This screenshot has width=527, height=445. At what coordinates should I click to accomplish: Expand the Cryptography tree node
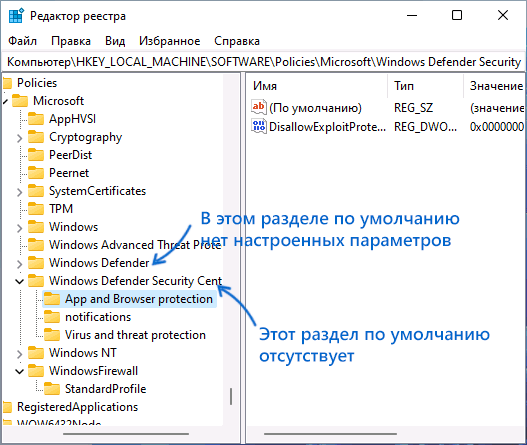pyautogui.click(x=19, y=138)
